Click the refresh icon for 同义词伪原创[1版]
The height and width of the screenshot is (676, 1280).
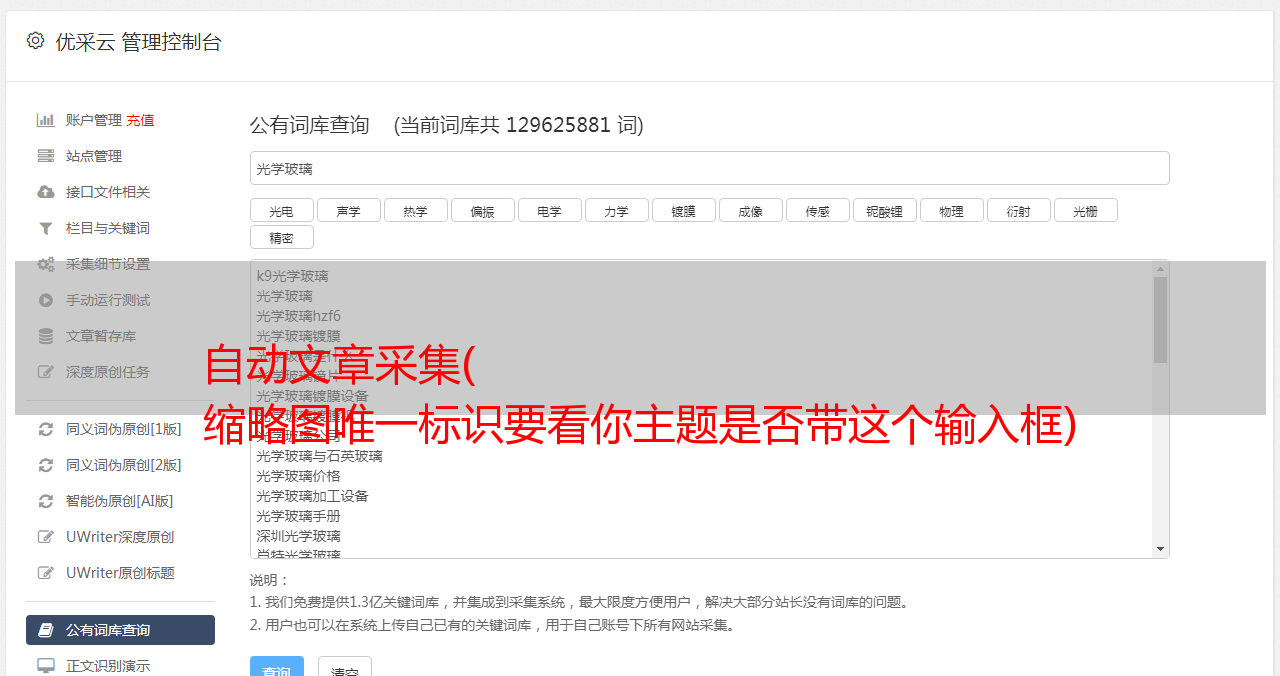point(45,429)
